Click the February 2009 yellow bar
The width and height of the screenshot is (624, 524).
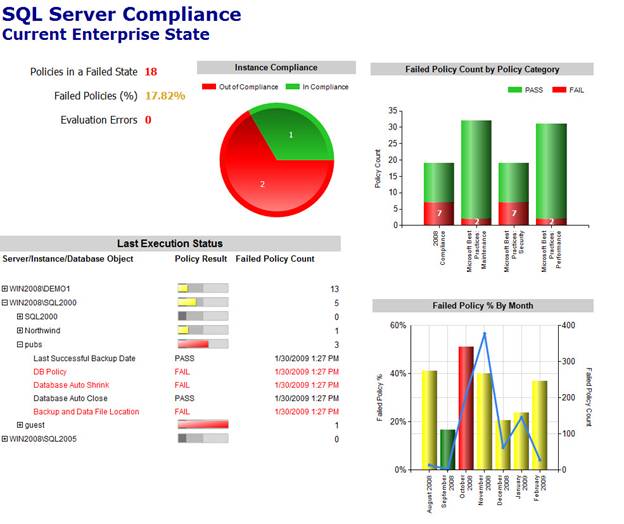pos(540,425)
